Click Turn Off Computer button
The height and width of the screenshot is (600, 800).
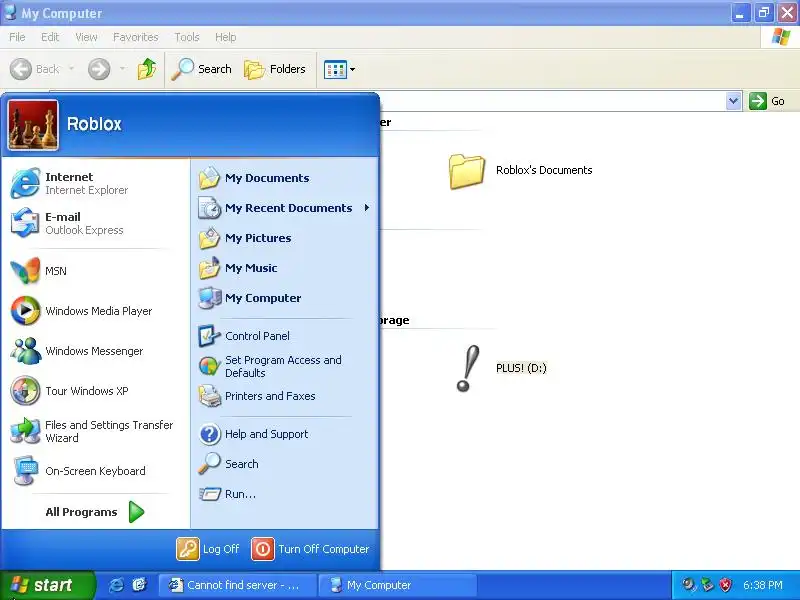[x=310, y=549]
